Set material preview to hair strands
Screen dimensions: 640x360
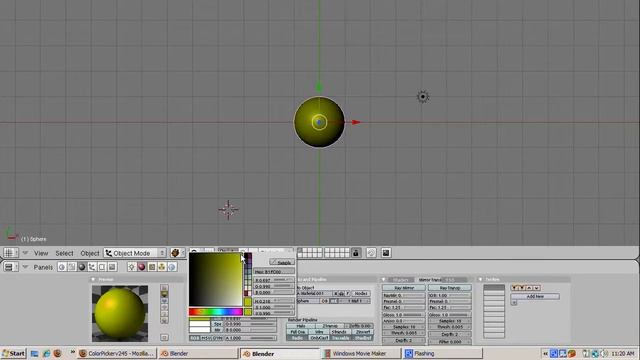164,314
